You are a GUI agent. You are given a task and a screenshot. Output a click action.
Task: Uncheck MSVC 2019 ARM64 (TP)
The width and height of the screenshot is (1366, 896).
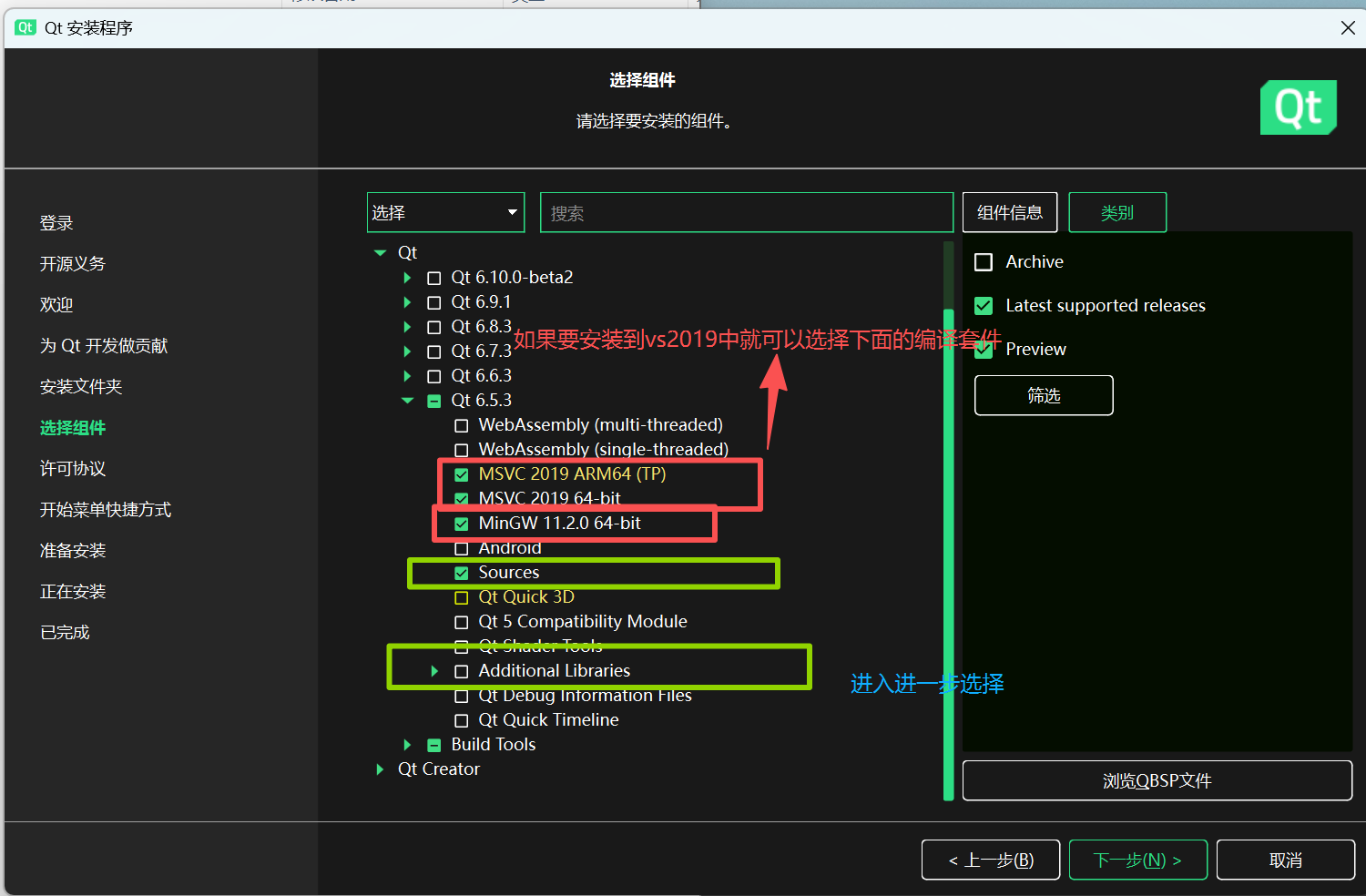tap(462, 474)
